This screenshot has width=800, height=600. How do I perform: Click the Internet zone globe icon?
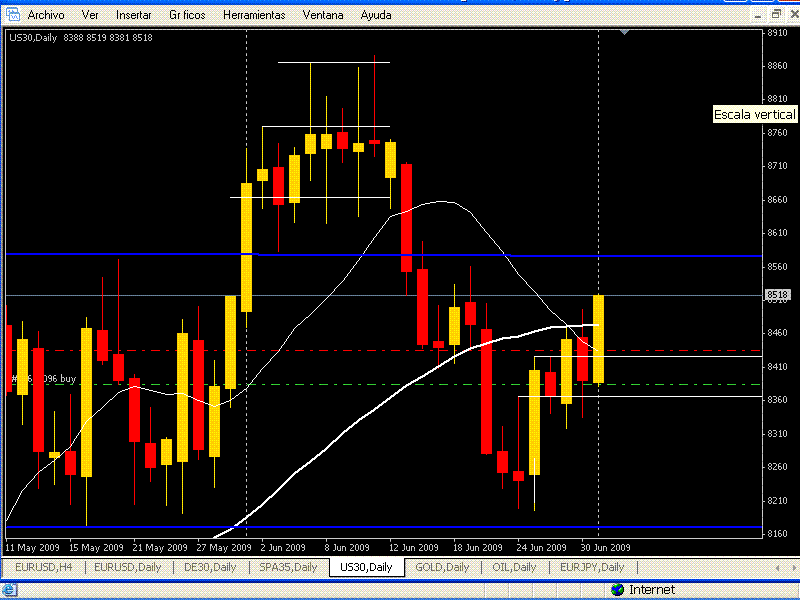point(617,590)
